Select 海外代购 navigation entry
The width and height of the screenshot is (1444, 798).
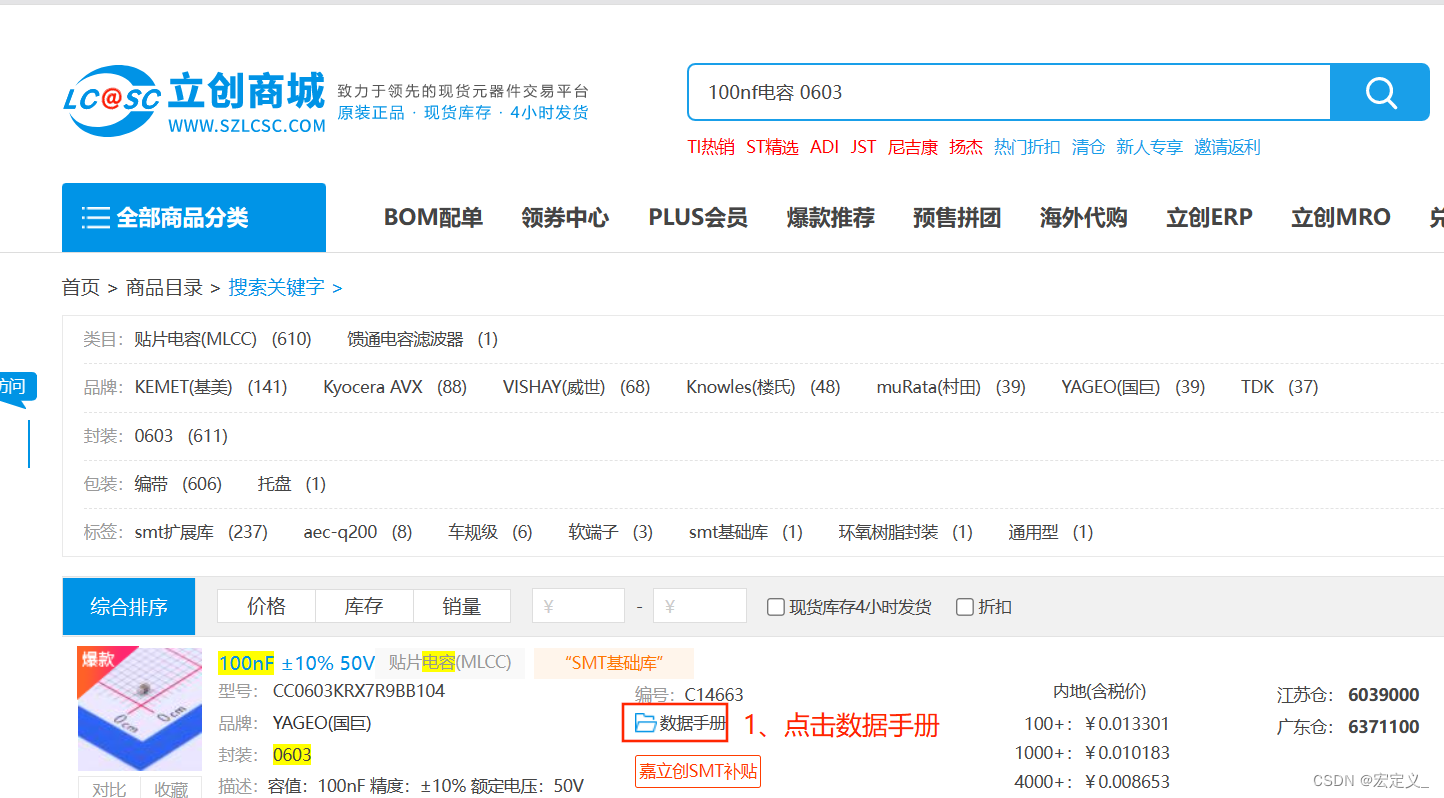click(x=1083, y=218)
